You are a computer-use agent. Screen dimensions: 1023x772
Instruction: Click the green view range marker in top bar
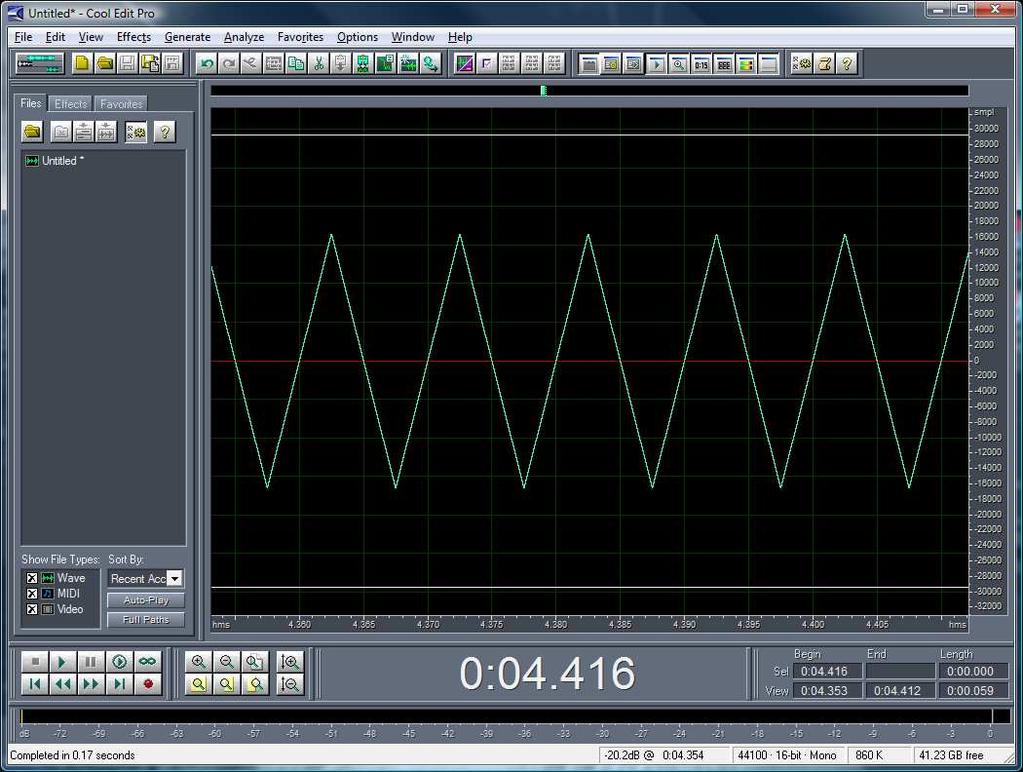tap(543, 91)
